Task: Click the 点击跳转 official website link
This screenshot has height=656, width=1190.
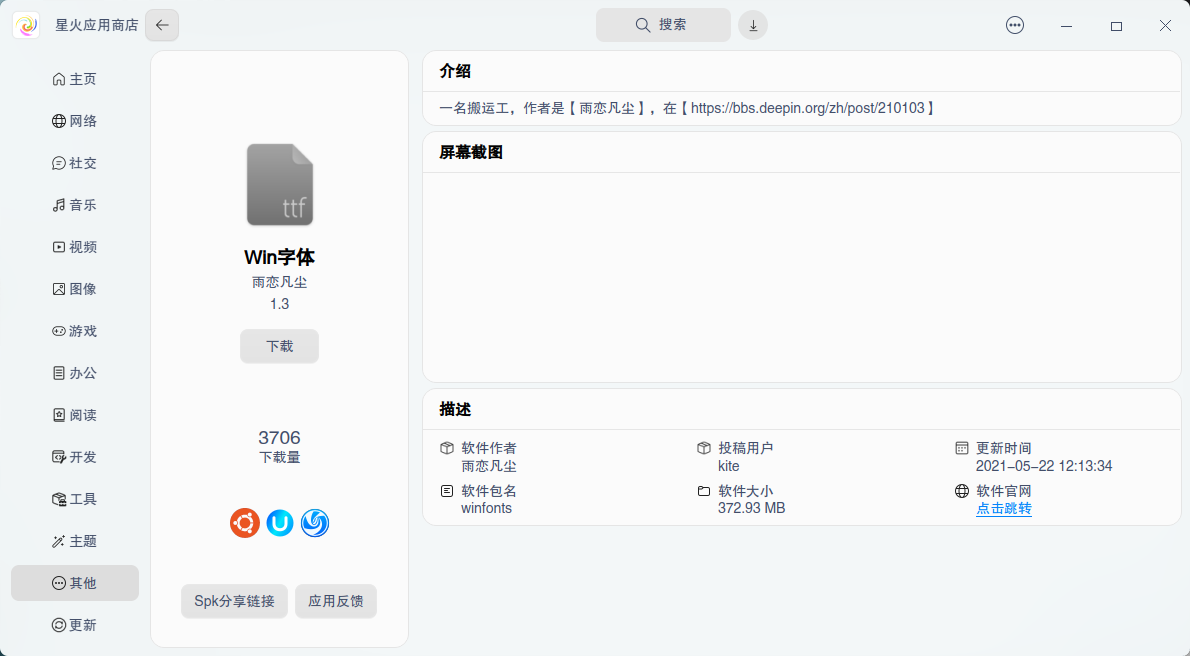Action: (1003, 508)
